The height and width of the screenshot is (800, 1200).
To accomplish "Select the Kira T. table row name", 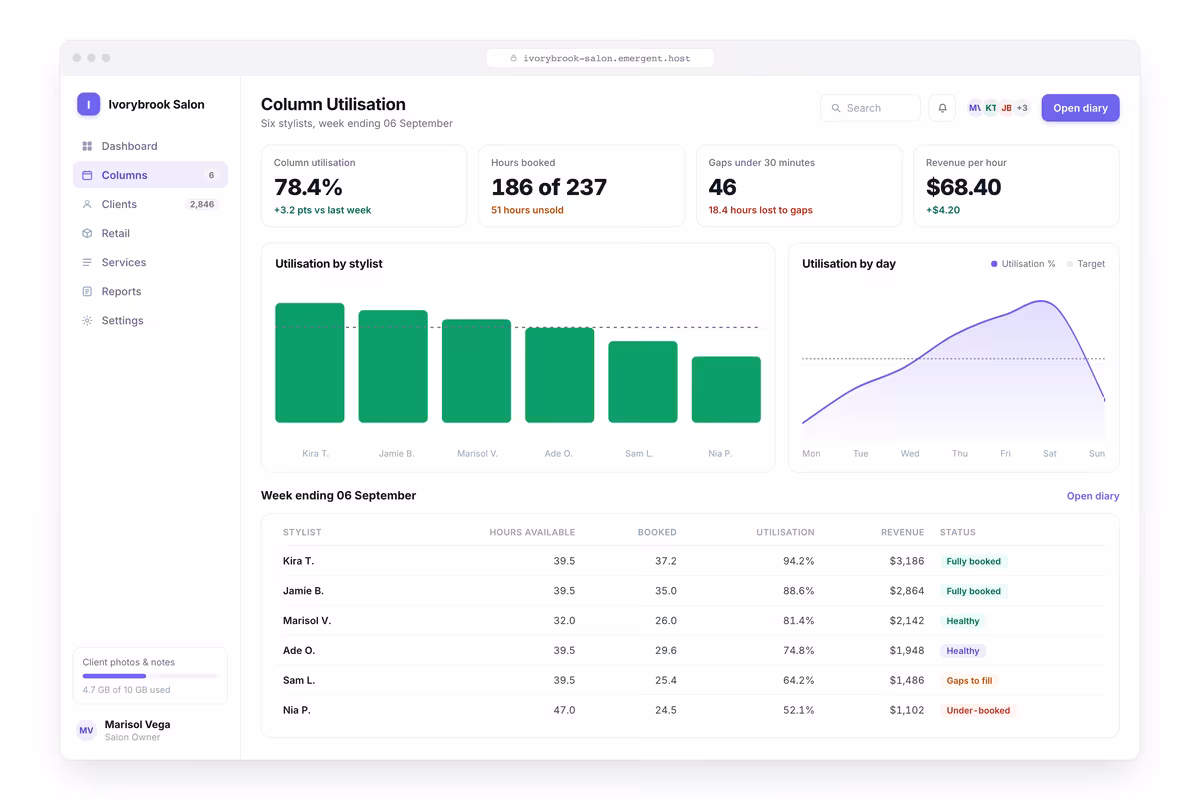I will [298, 561].
